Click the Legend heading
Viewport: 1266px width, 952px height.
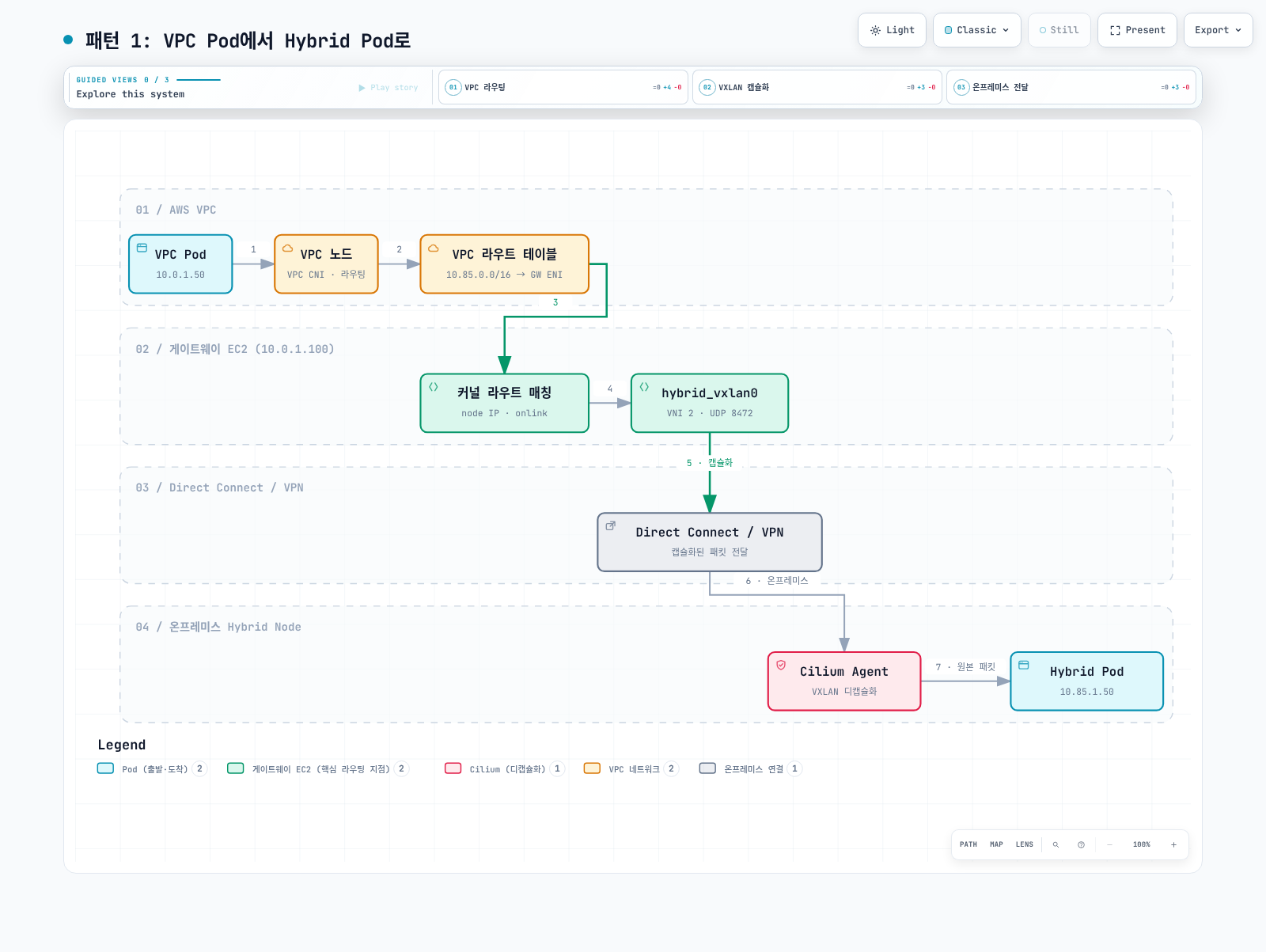(122, 745)
